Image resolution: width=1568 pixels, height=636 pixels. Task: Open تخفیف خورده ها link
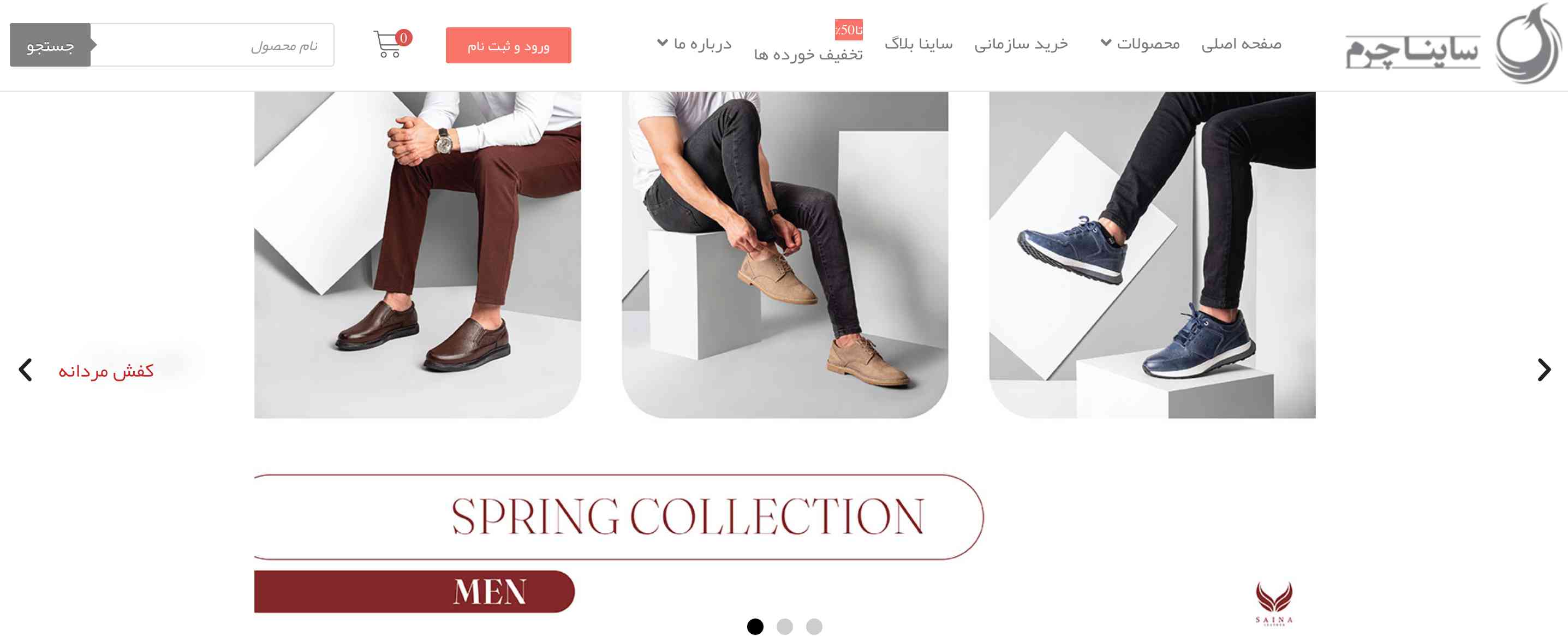(x=808, y=55)
